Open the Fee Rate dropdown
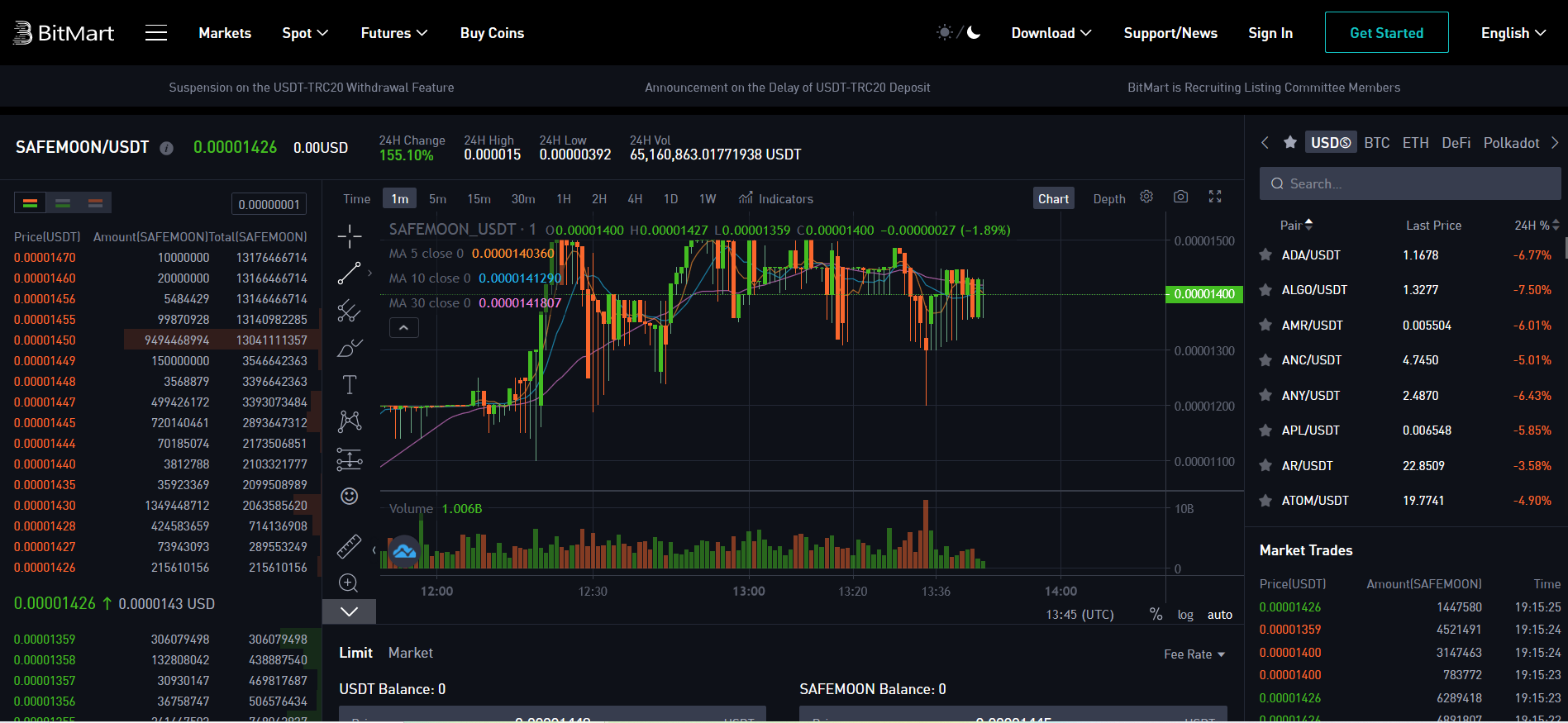This screenshot has width=1568, height=723. point(1194,654)
